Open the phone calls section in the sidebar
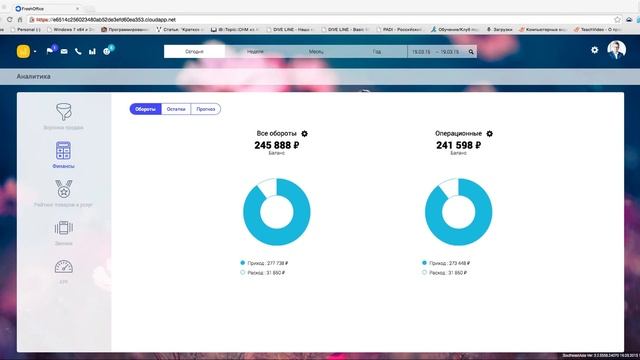Image resolution: width=640 pixels, height=360 pixels. tap(64, 232)
